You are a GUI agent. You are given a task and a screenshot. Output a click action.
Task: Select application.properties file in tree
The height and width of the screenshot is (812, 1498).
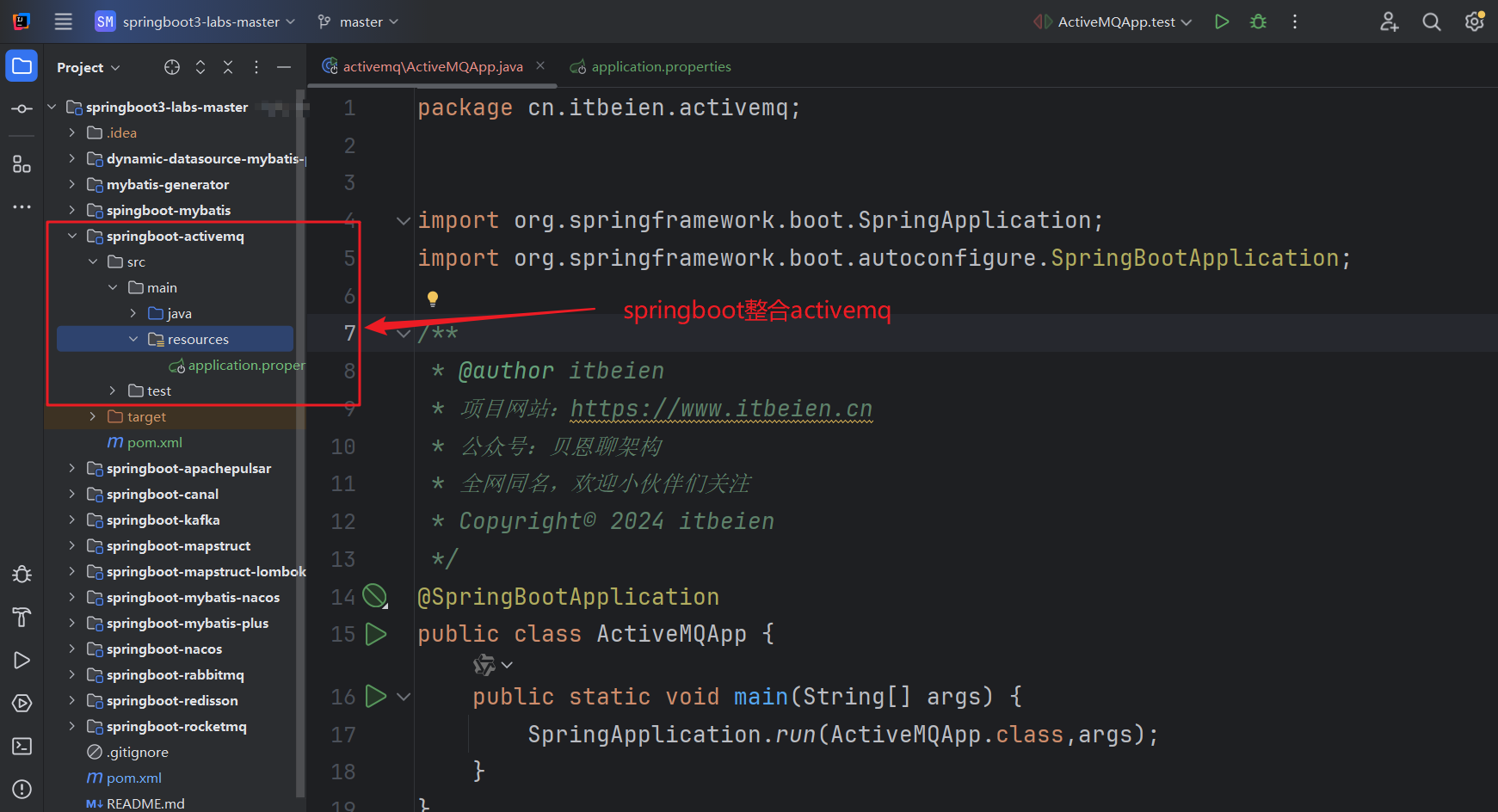pos(237,365)
